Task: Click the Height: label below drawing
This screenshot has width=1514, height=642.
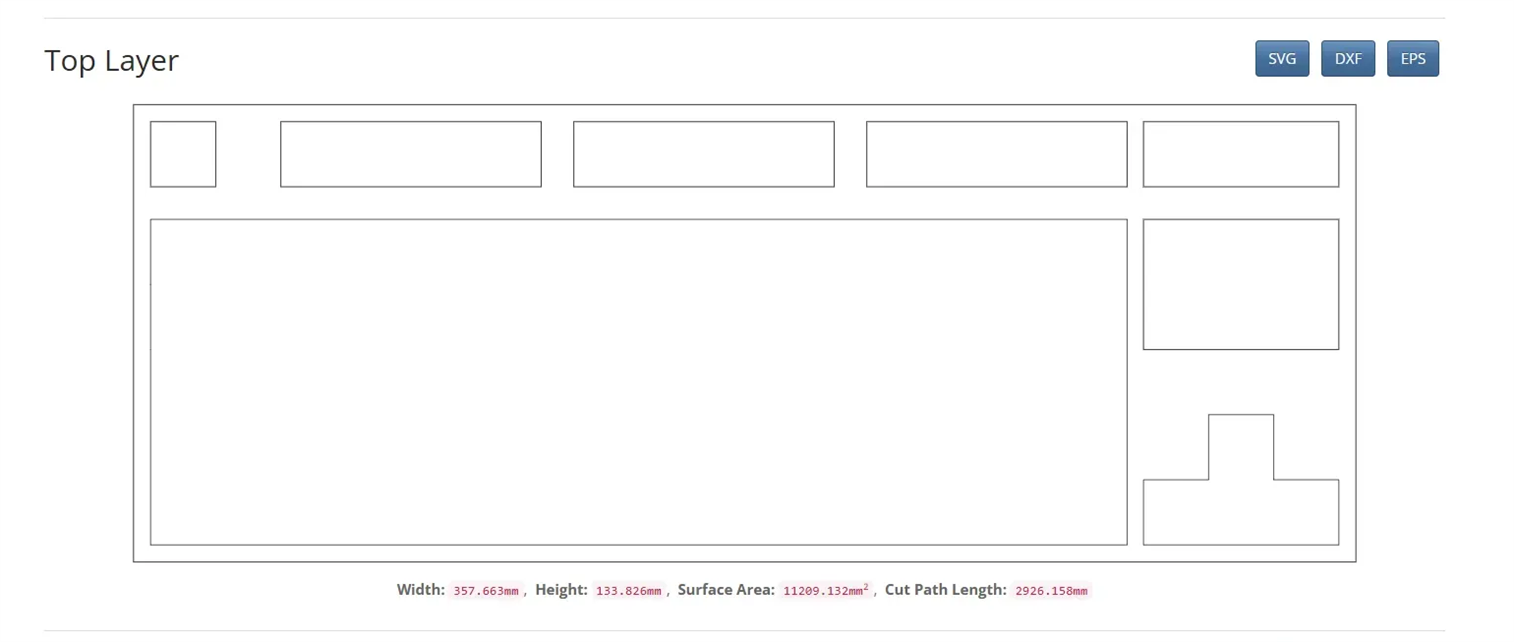Action: pos(561,590)
